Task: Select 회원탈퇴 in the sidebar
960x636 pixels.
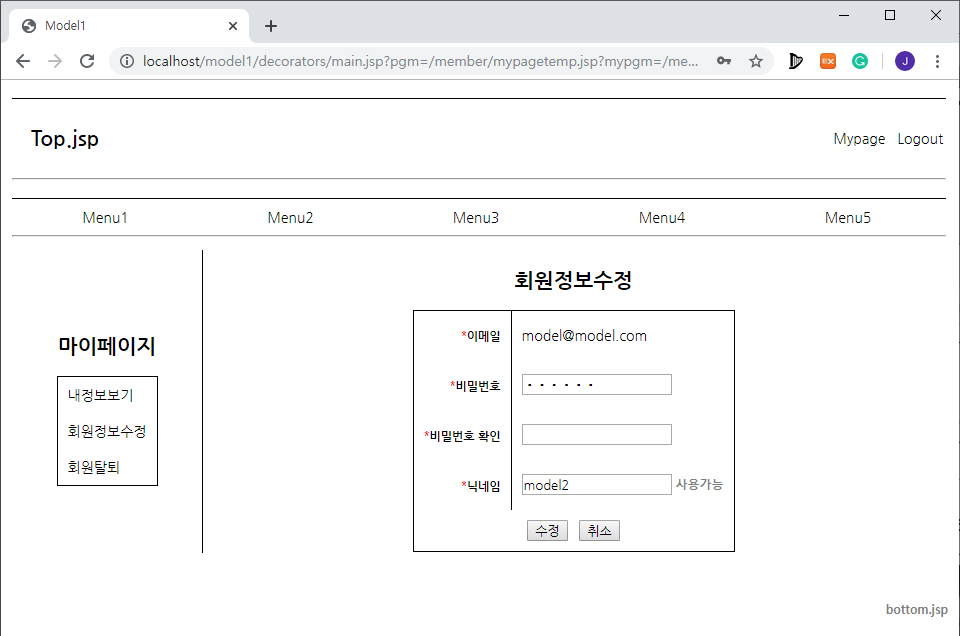Action: [x=93, y=466]
